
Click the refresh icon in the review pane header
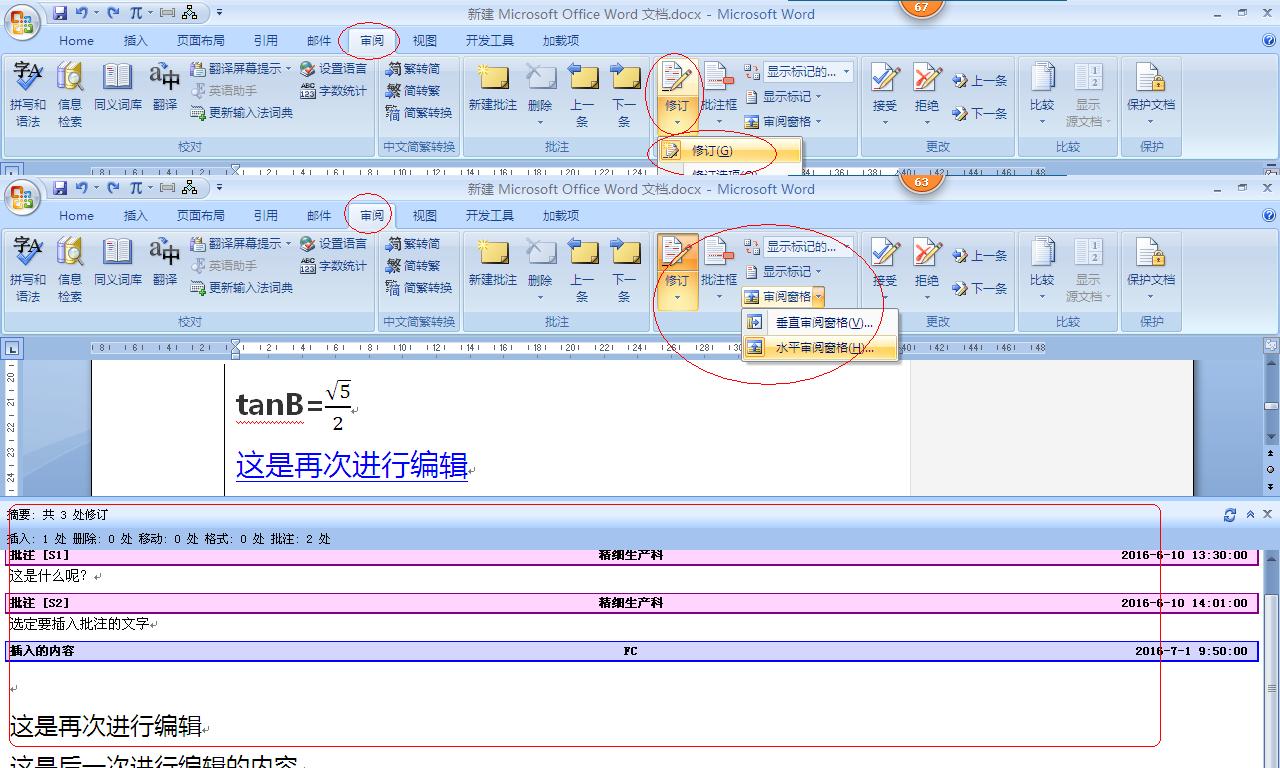point(1230,514)
